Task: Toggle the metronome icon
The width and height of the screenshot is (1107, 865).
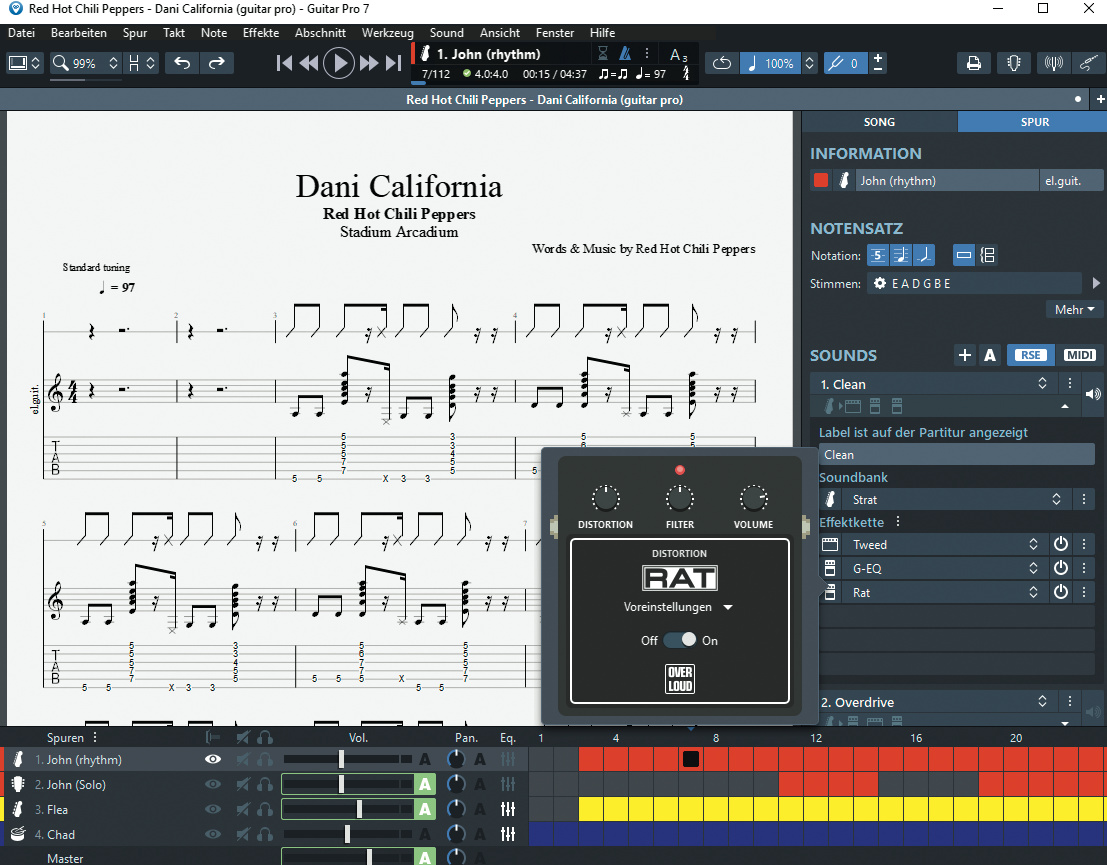Action: click(625, 54)
